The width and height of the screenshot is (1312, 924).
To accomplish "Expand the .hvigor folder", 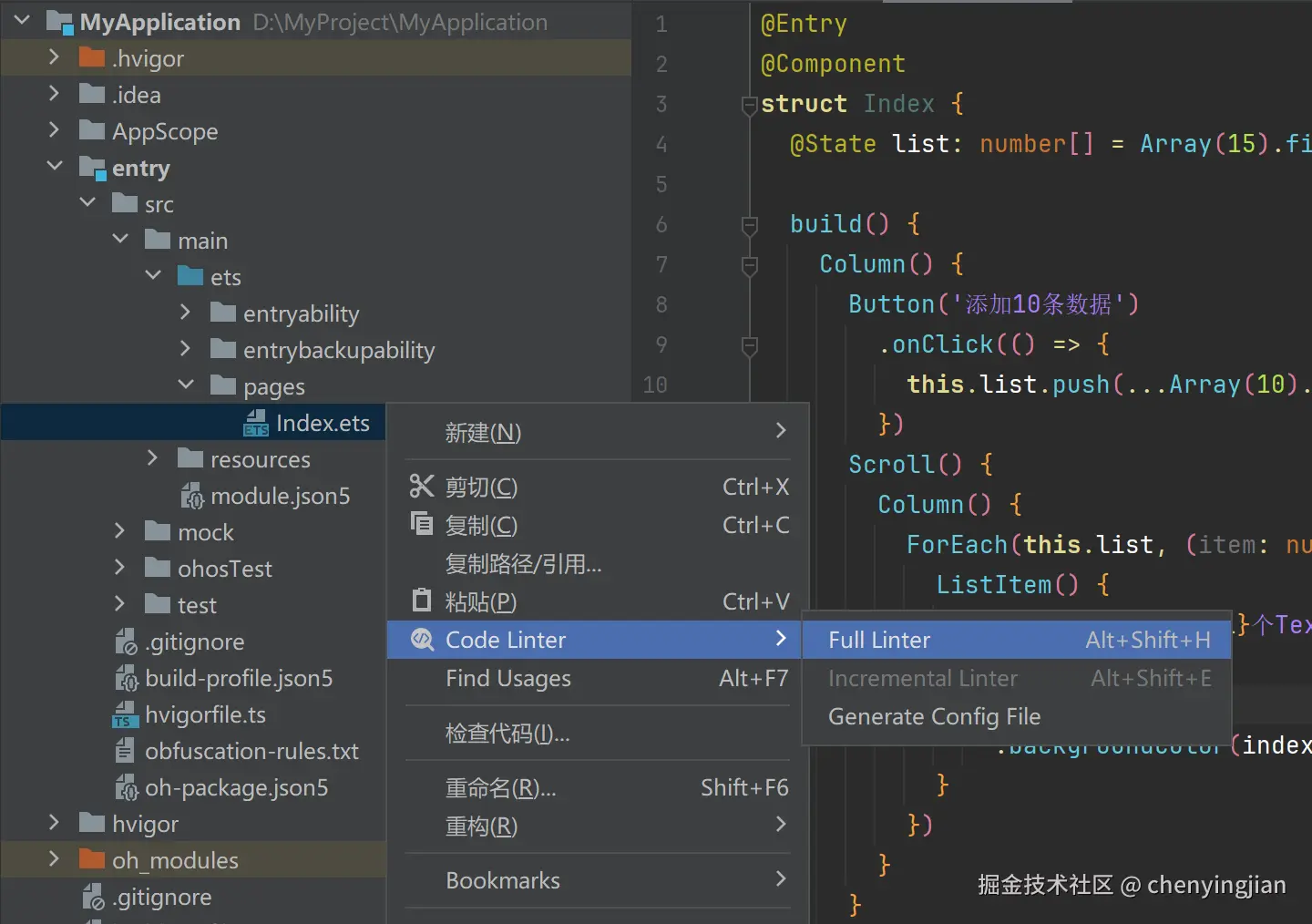I will (54, 57).
